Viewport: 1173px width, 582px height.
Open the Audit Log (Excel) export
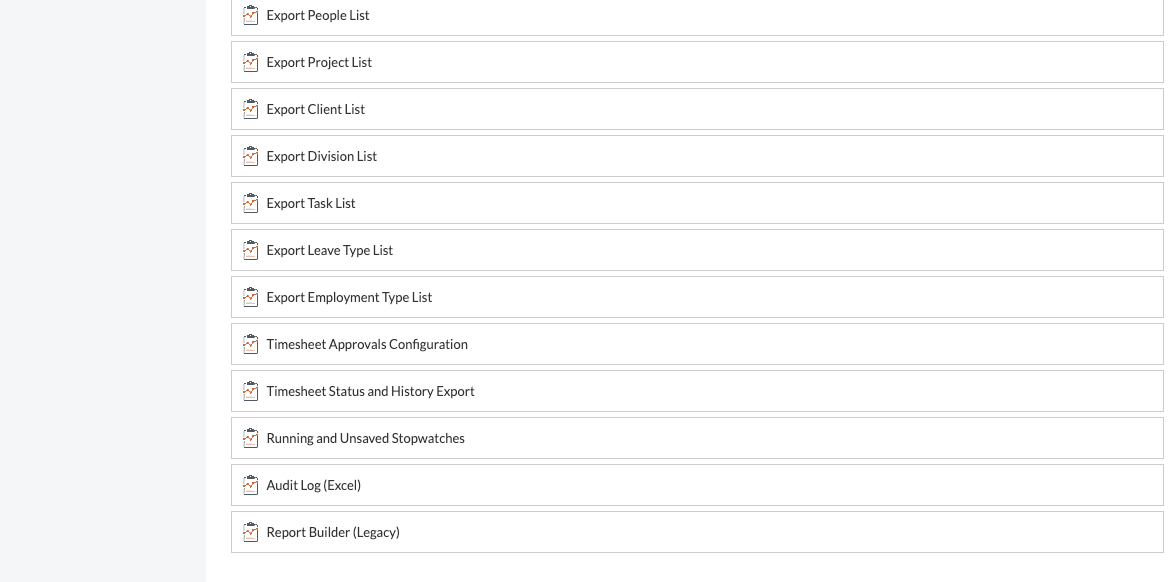[x=313, y=485]
